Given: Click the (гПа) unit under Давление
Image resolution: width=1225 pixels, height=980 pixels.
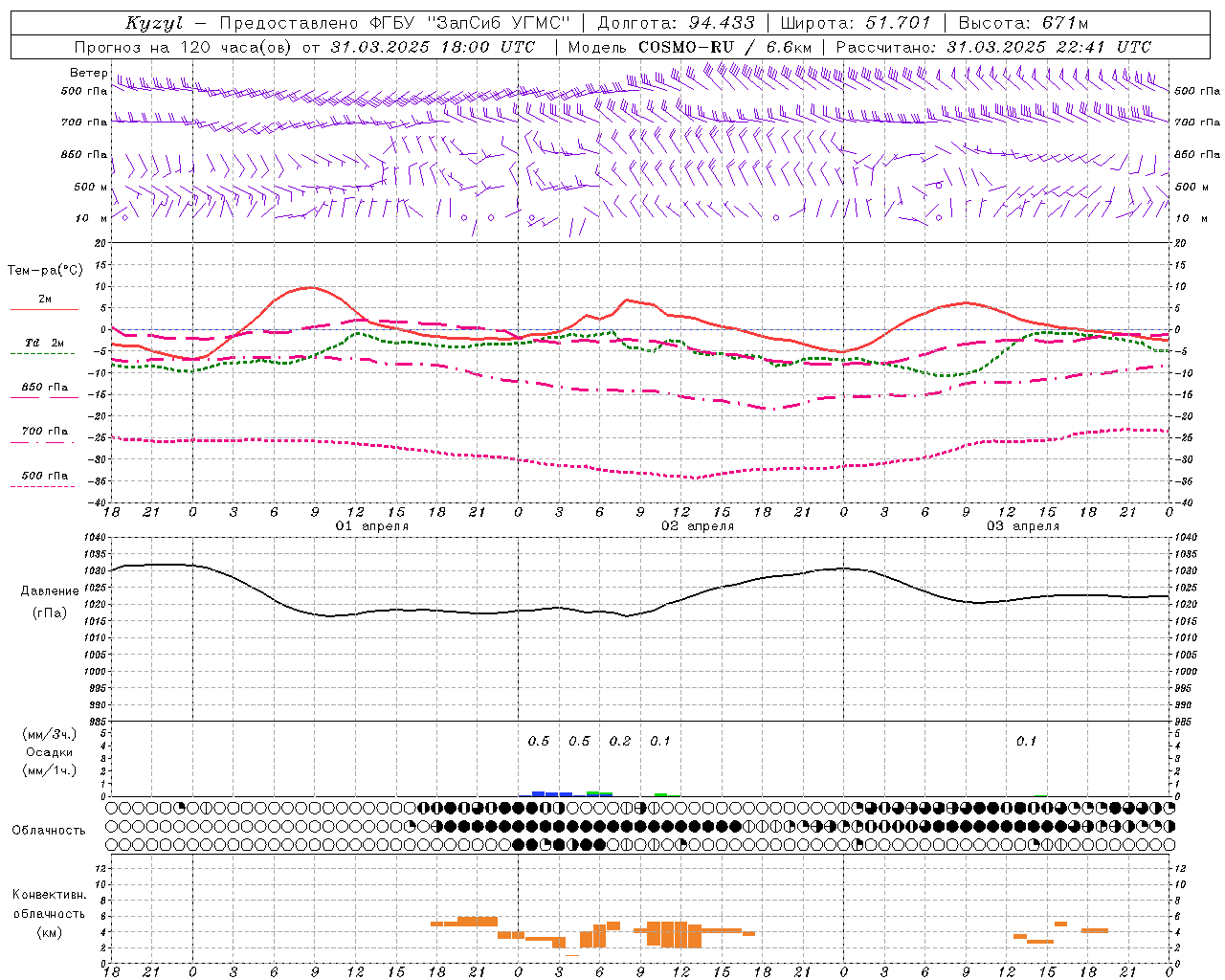Looking at the screenshot, I should (x=49, y=612).
